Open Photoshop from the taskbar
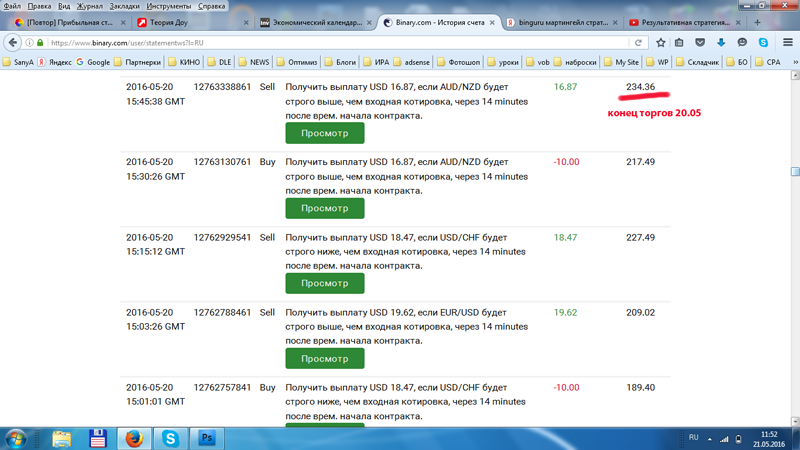 click(207, 438)
